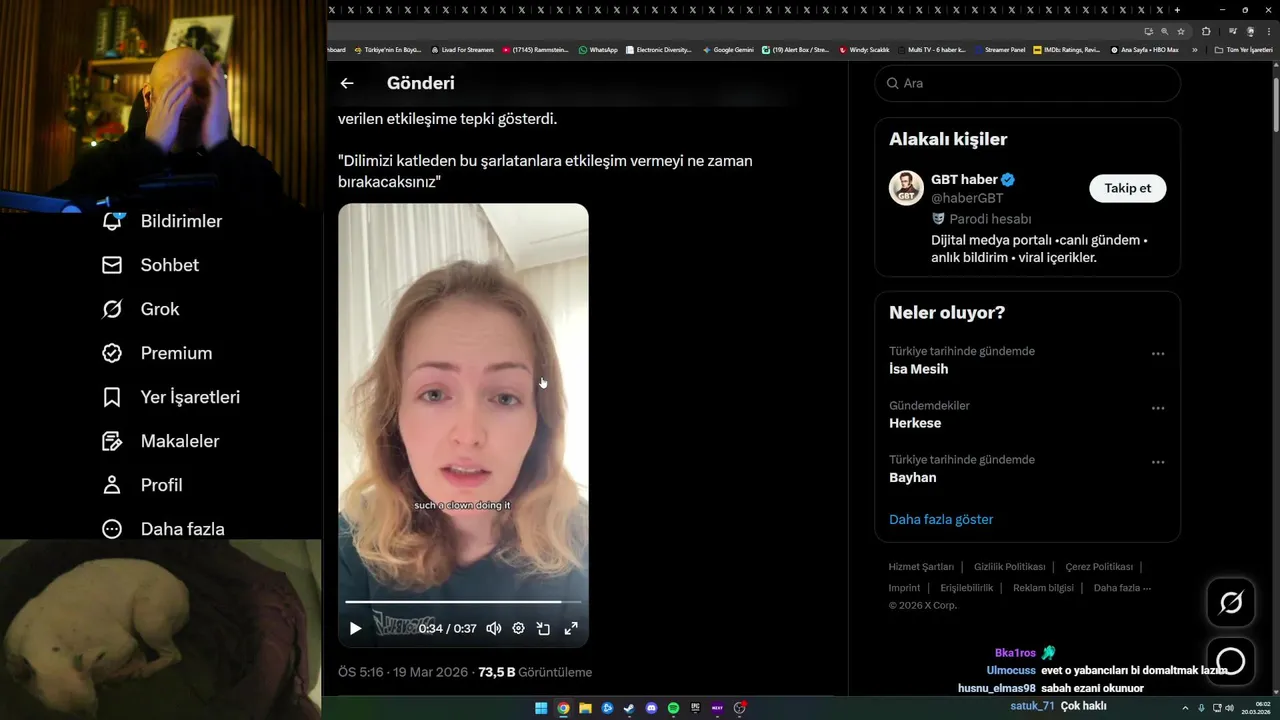
Task: Click Daha fazla göster link
Action: pyautogui.click(x=941, y=519)
